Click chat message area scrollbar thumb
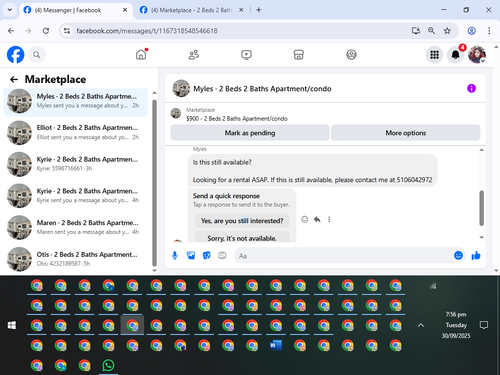Viewport: 500px width, 375px height. point(481,208)
